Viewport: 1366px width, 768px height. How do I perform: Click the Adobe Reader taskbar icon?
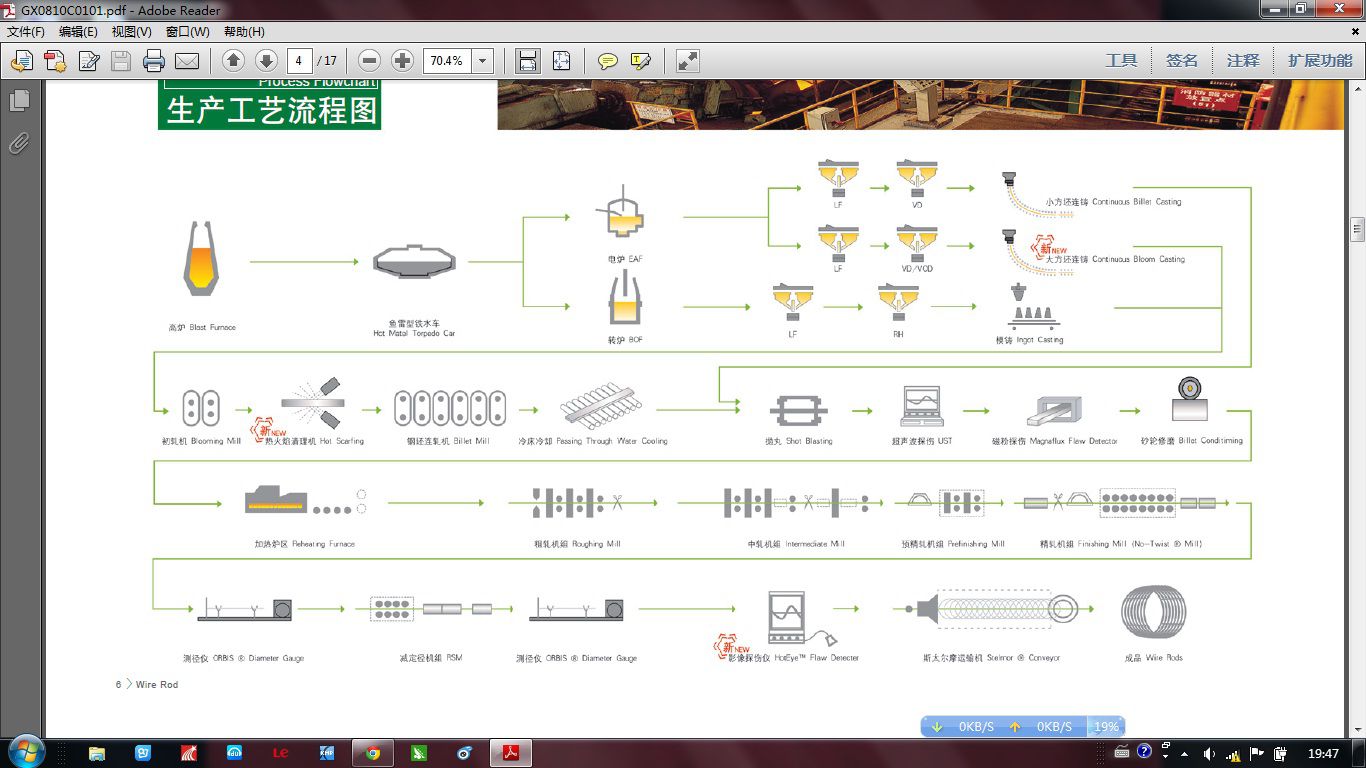tap(511, 753)
